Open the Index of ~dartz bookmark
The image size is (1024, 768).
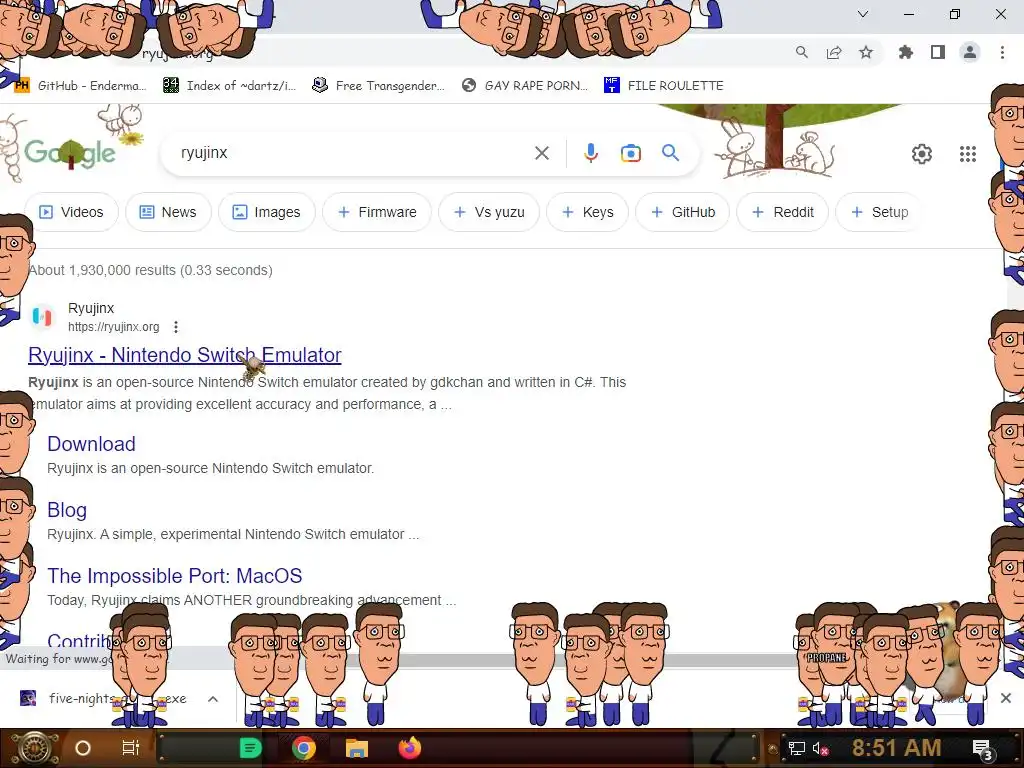coord(230,86)
